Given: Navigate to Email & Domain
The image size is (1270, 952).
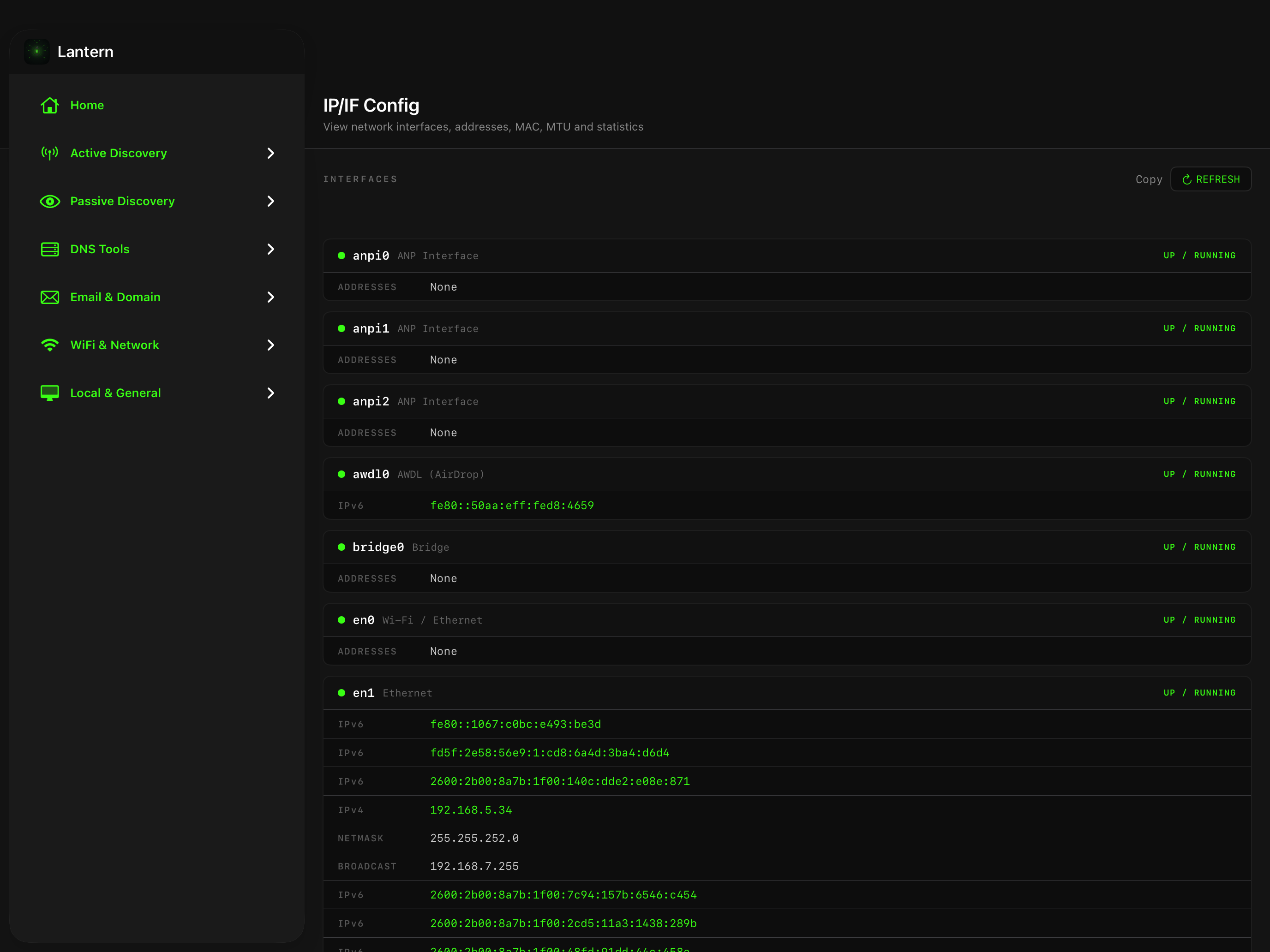Looking at the screenshot, I should [x=115, y=297].
